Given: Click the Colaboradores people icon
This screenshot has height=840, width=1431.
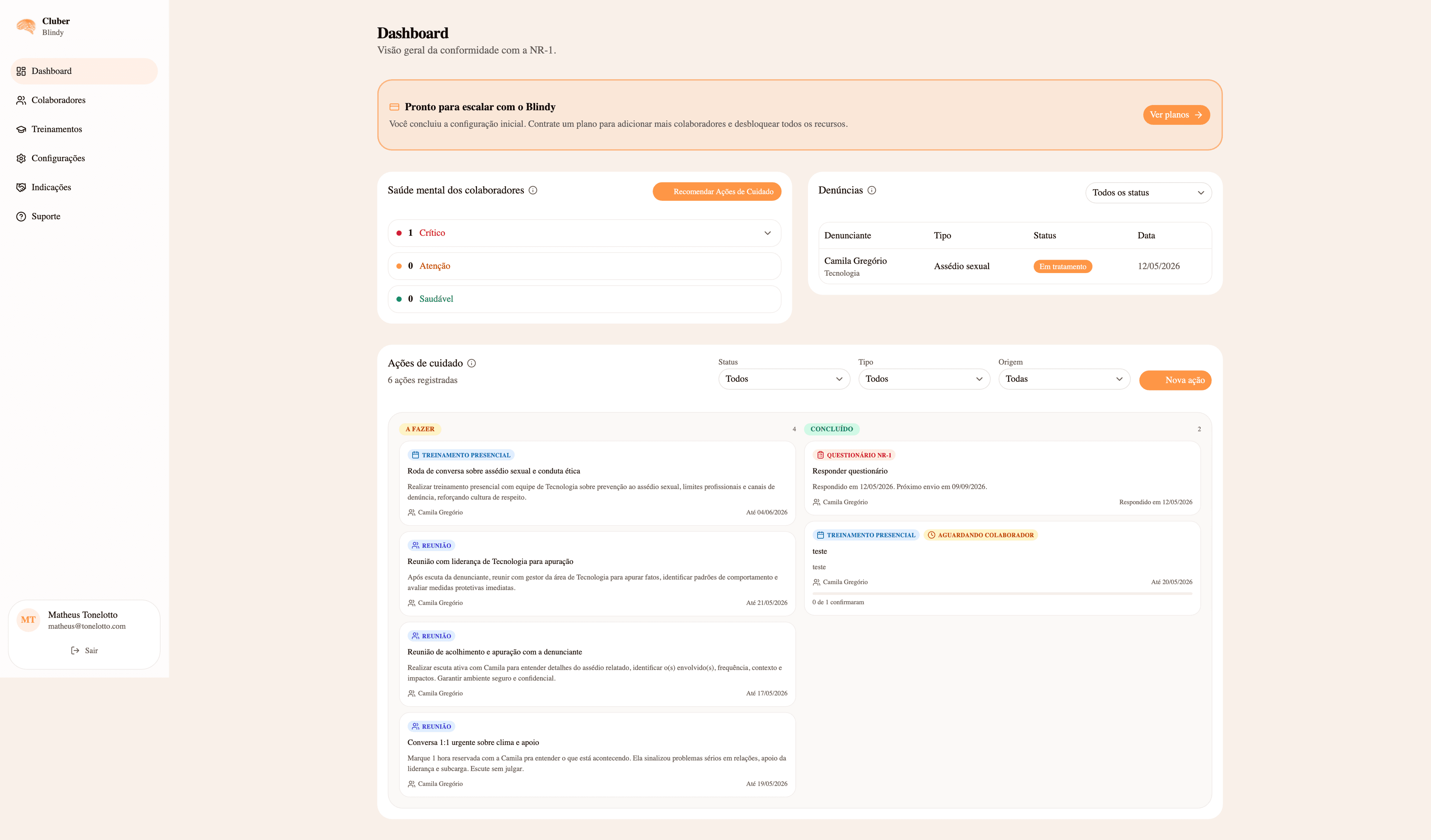Looking at the screenshot, I should tap(21, 100).
